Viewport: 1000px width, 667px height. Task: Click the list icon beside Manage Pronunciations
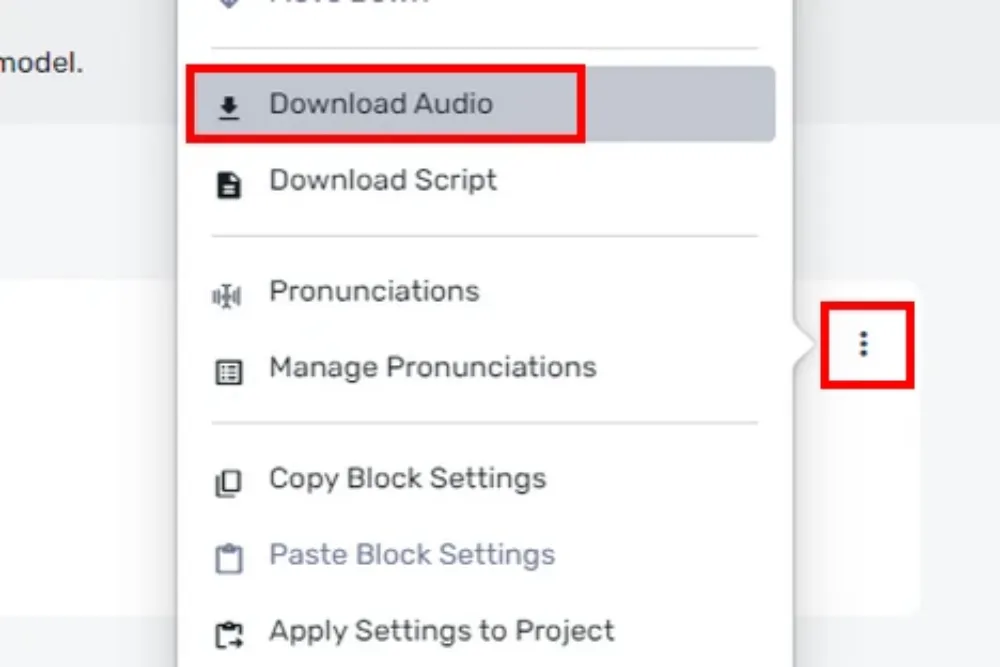[x=228, y=372]
